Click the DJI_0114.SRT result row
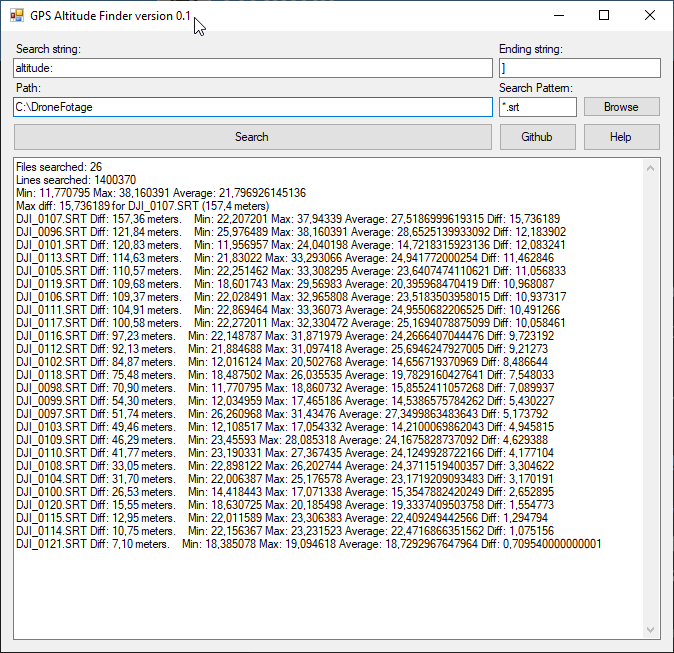Image resolution: width=674 pixels, height=653 pixels. 285,531
